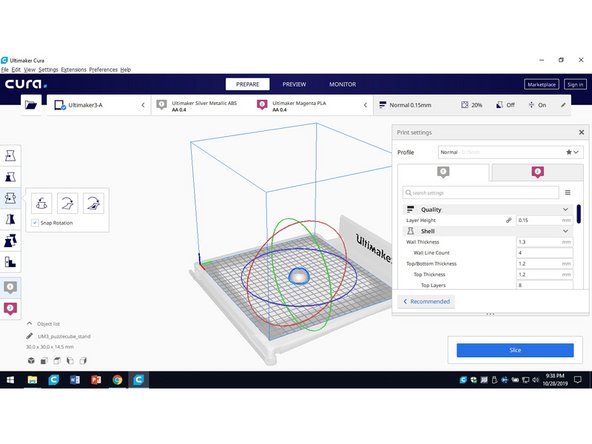Open the View menu
Image resolution: width=592 pixels, height=444 pixels.
coord(29,69)
